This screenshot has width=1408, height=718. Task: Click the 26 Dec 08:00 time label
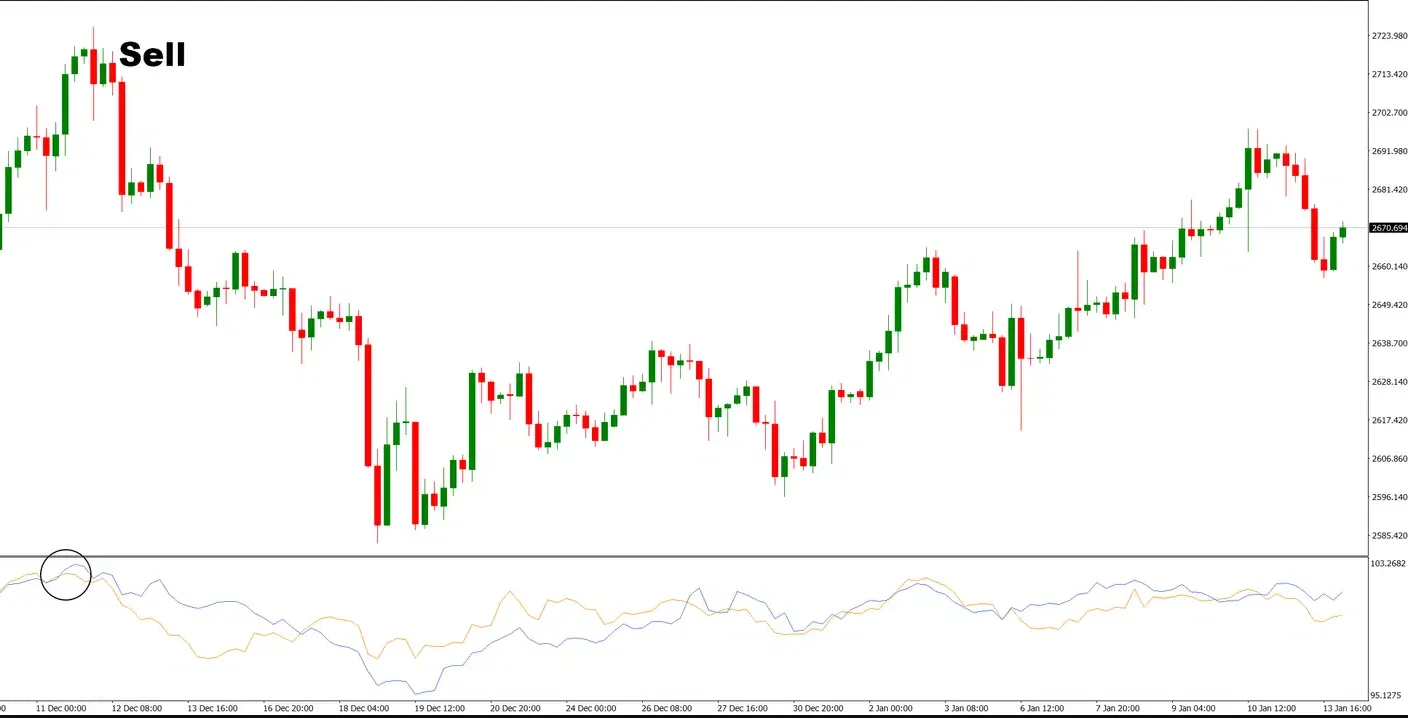coord(666,708)
